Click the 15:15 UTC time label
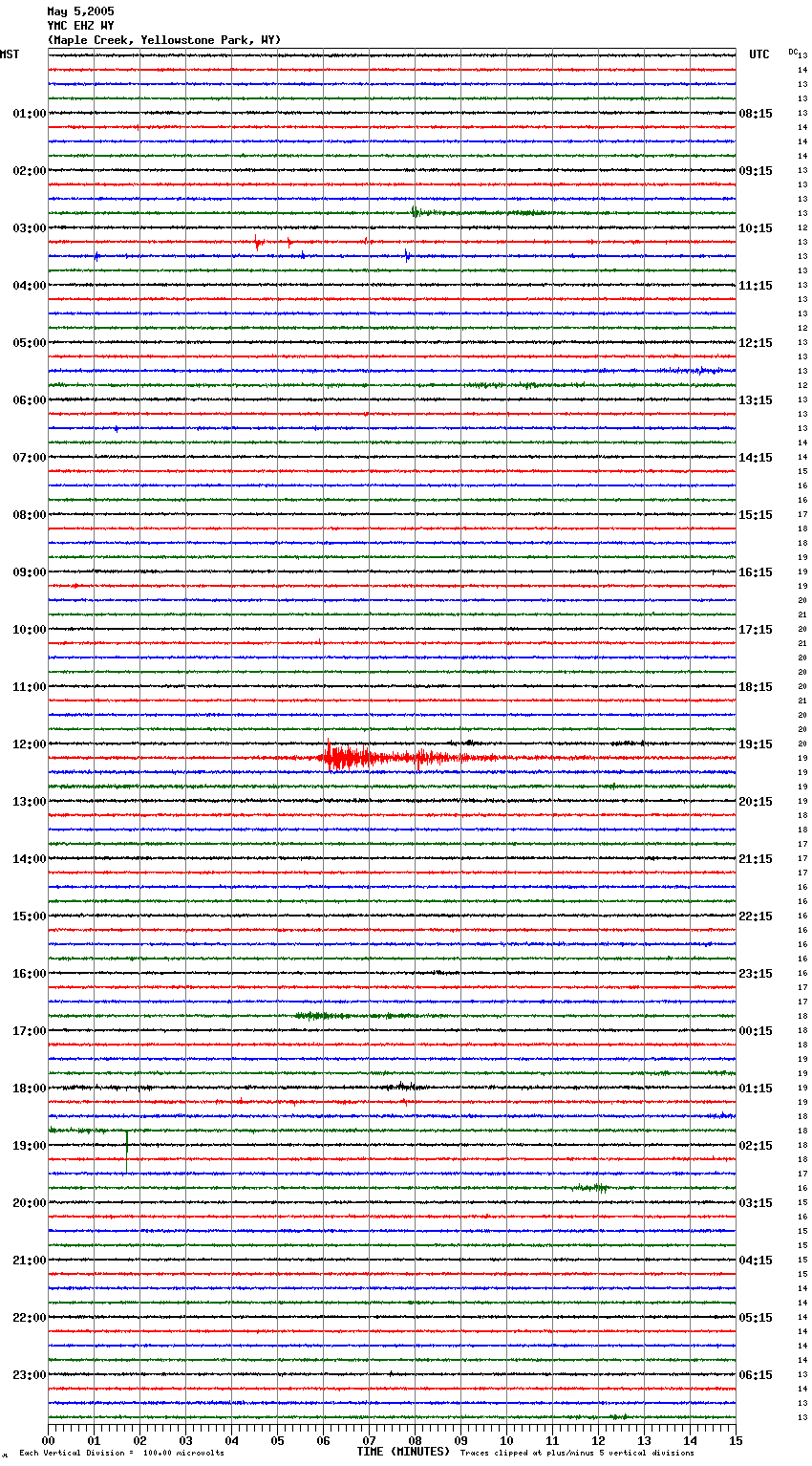The height and width of the screenshot is (1466, 812). click(756, 515)
